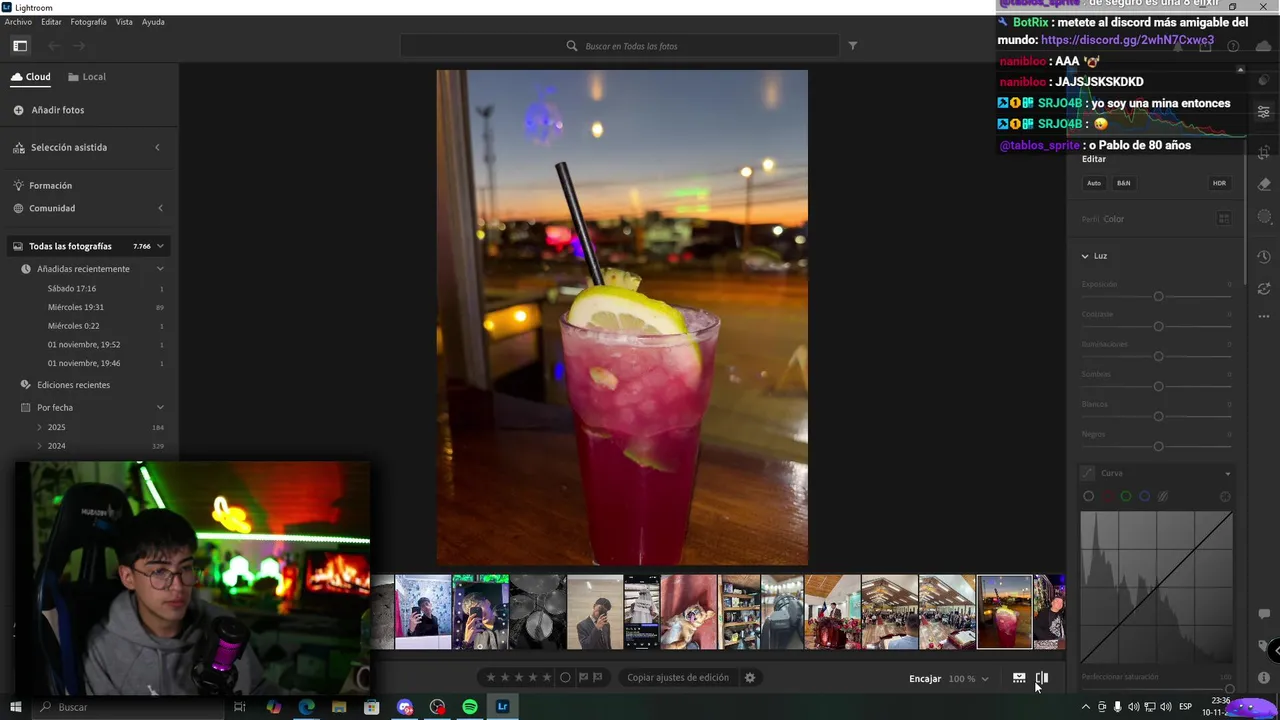
Task: Collapse Añadidas recientemente list
Action: [x=160, y=269]
